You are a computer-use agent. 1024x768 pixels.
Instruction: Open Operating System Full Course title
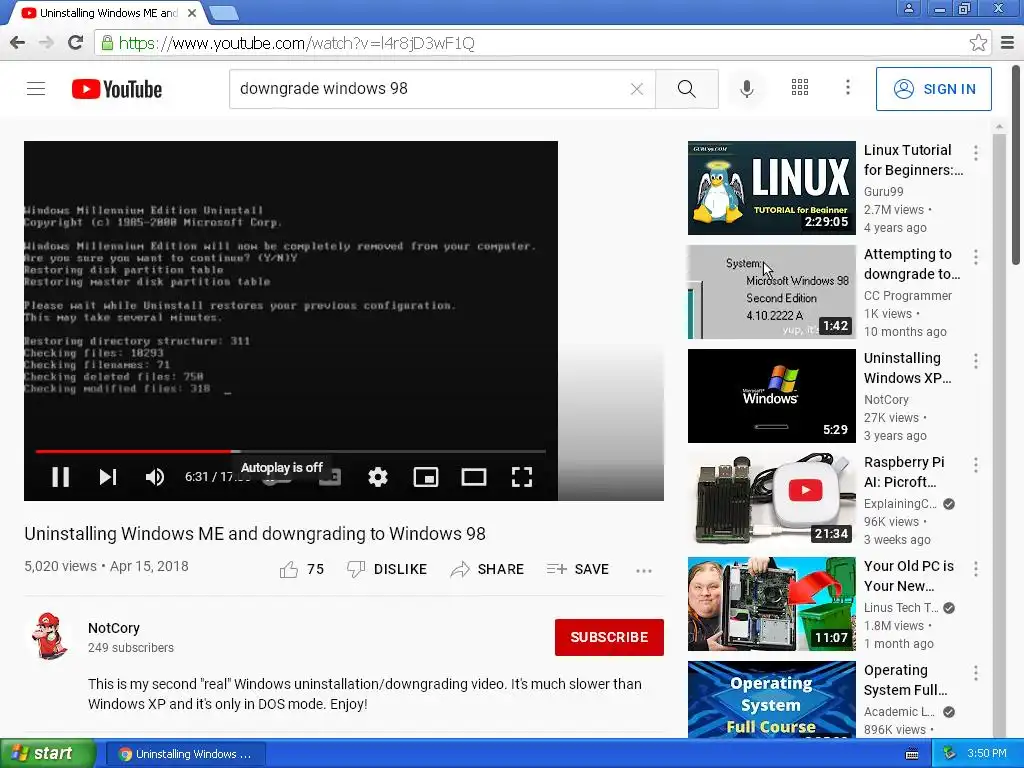905,680
